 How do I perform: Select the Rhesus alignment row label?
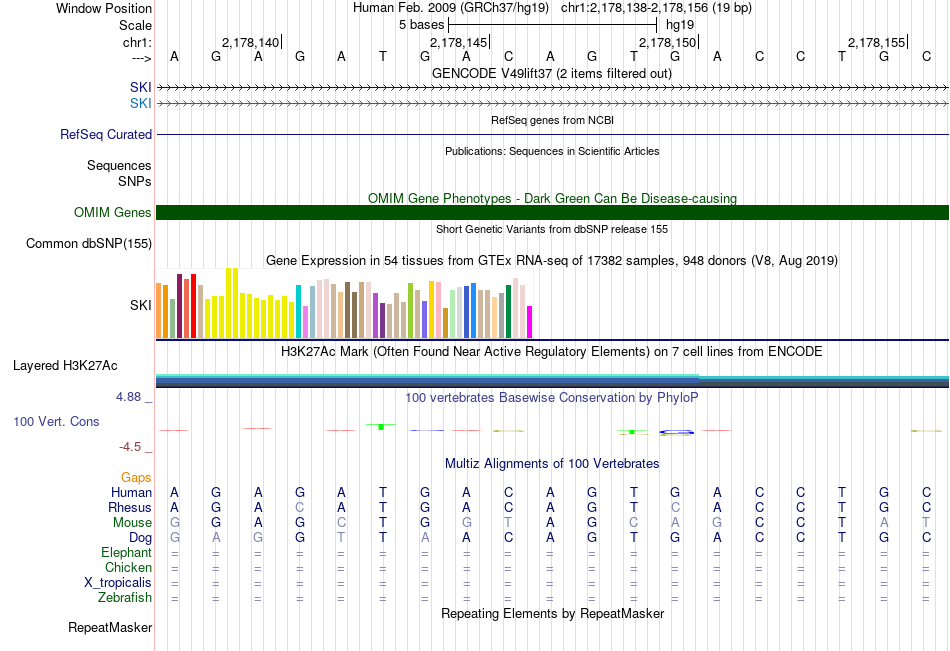click(x=130, y=507)
